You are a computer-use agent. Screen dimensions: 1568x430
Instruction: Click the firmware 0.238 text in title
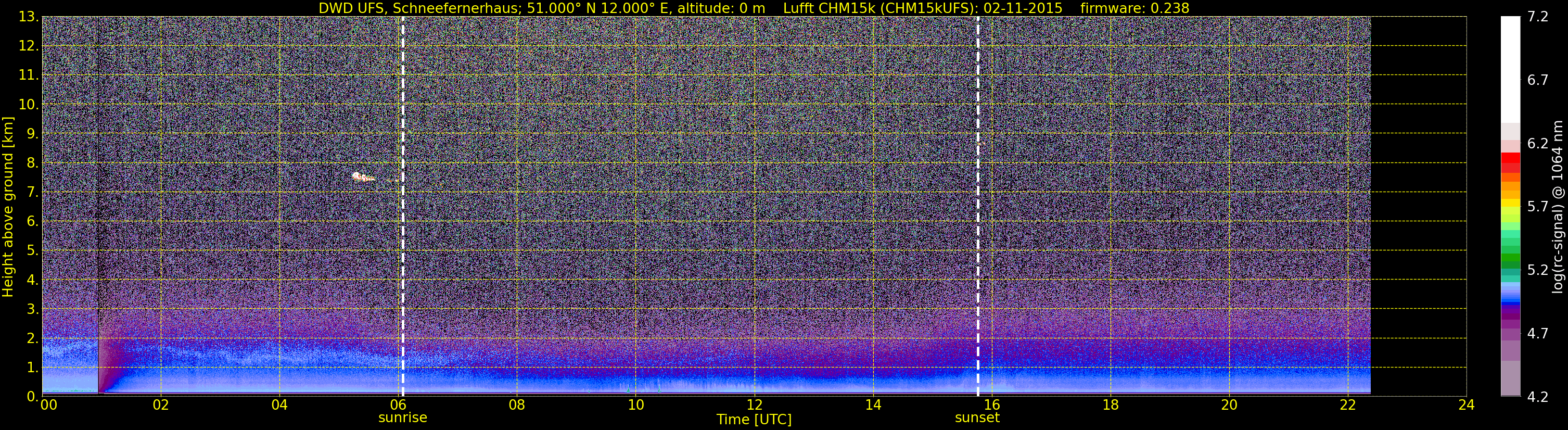tap(1134, 8)
